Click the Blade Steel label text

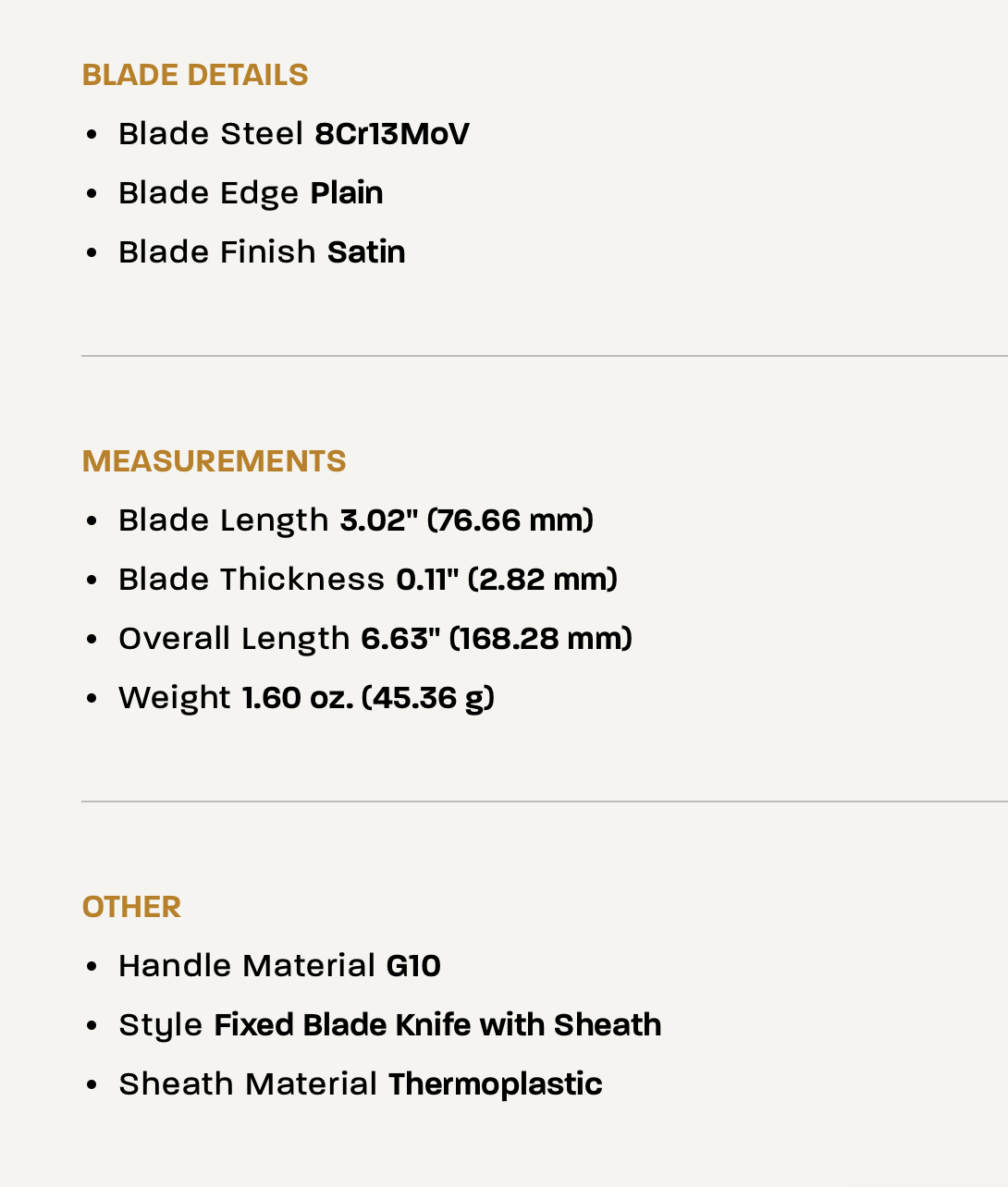[x=211, y=134]
